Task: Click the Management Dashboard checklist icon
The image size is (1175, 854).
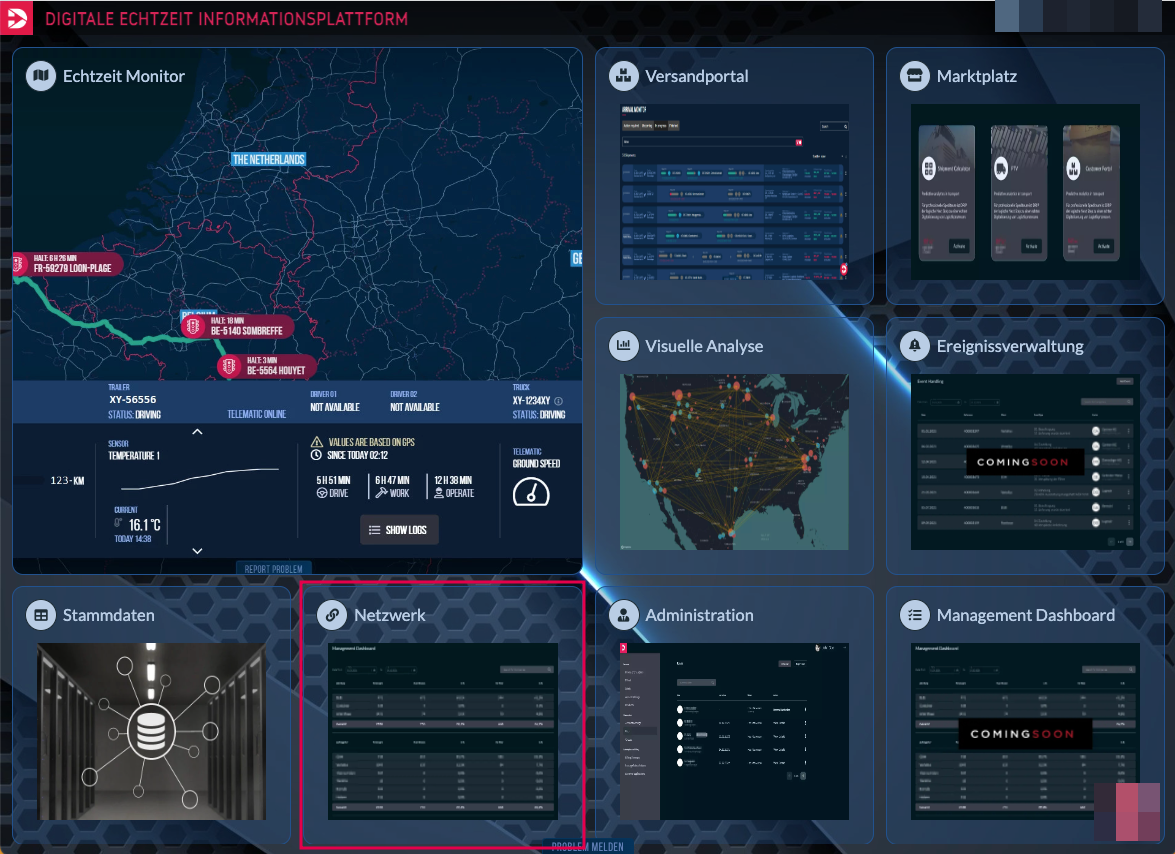Action: coord(914,615)
